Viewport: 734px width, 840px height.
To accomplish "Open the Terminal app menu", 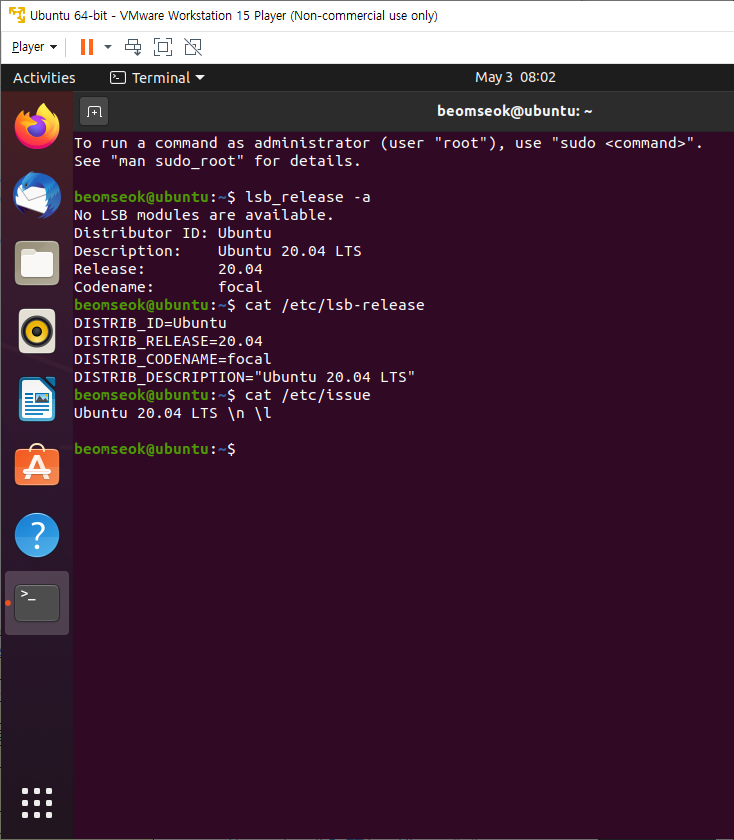I will click(157, 78).
